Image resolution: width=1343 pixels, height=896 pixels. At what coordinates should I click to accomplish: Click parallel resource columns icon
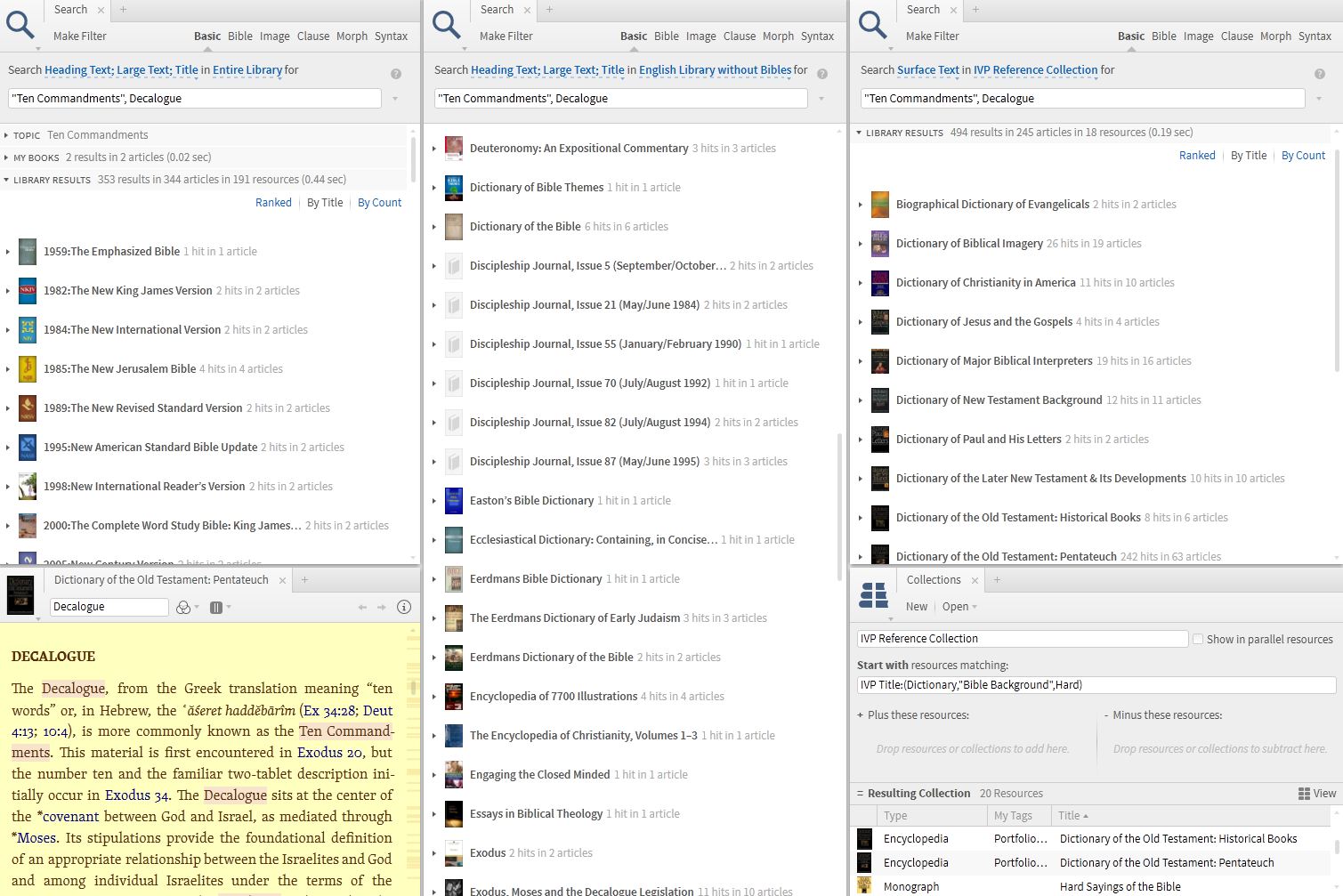pyautogui.click(x=216, y=607)
